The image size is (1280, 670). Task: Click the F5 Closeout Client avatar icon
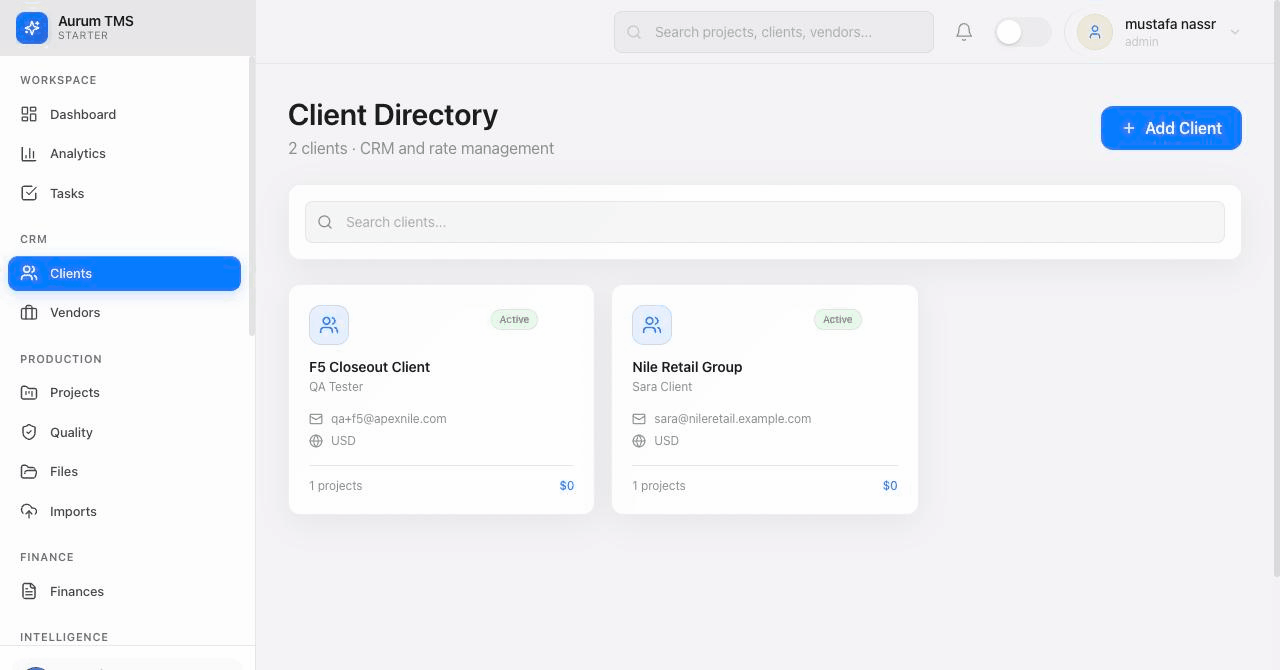pyautogui.click(x=329, y=325)
